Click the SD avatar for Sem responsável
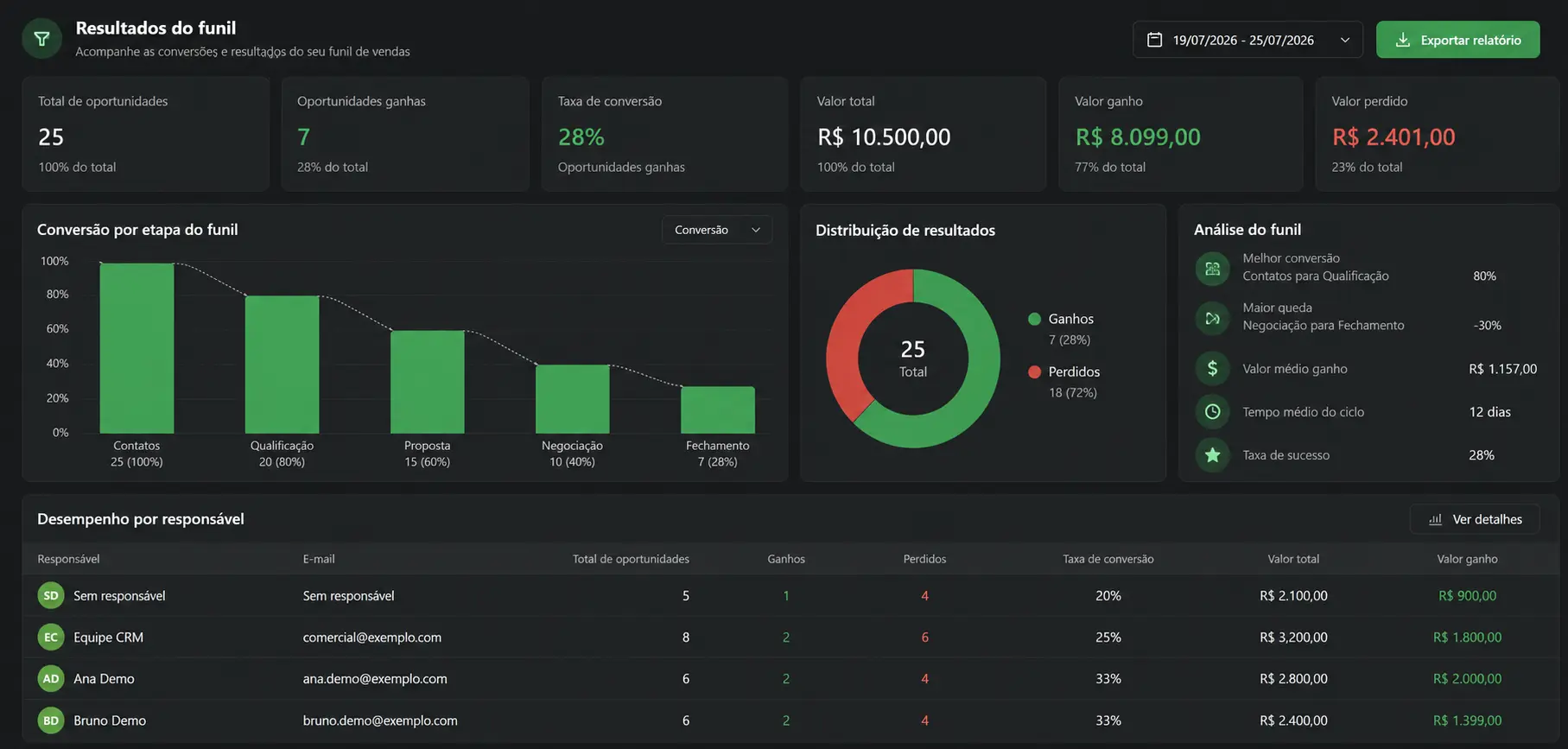Screen dimensions: 1568x749 coord(51,595)
